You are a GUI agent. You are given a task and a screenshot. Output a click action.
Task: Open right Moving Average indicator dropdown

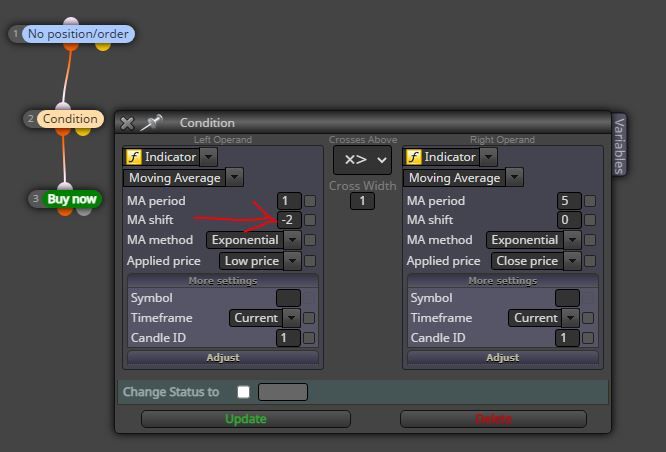(x=514, y=178)
